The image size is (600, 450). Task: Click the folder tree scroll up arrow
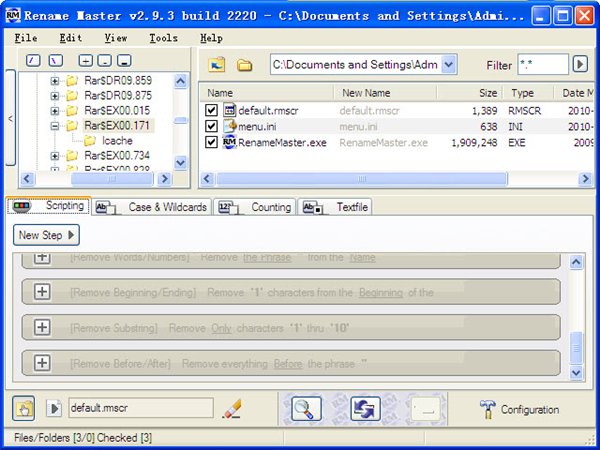click(181, 81)
